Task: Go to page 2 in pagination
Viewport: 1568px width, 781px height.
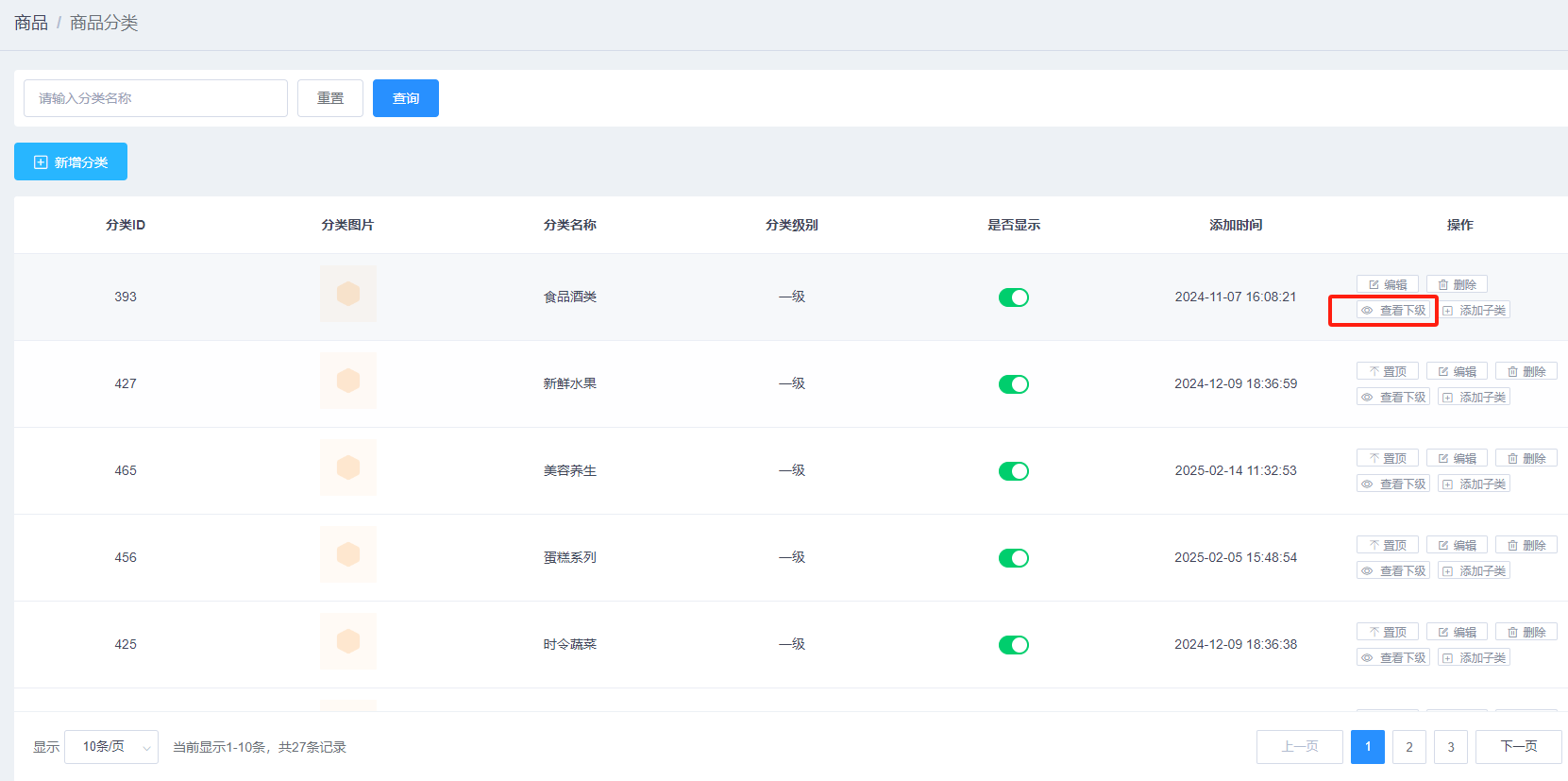Action: point(1408,747)
